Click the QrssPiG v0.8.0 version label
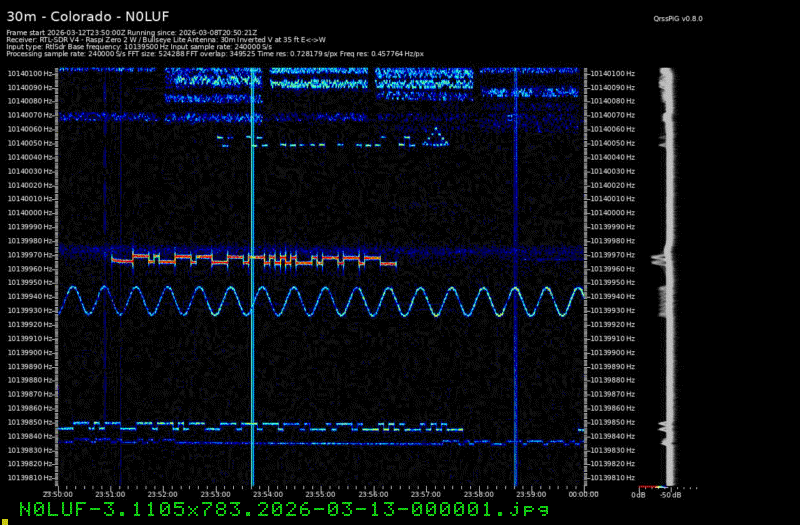The height and width of the screenshot is (525, 800). pyautogui.click(x=680, y=17)
